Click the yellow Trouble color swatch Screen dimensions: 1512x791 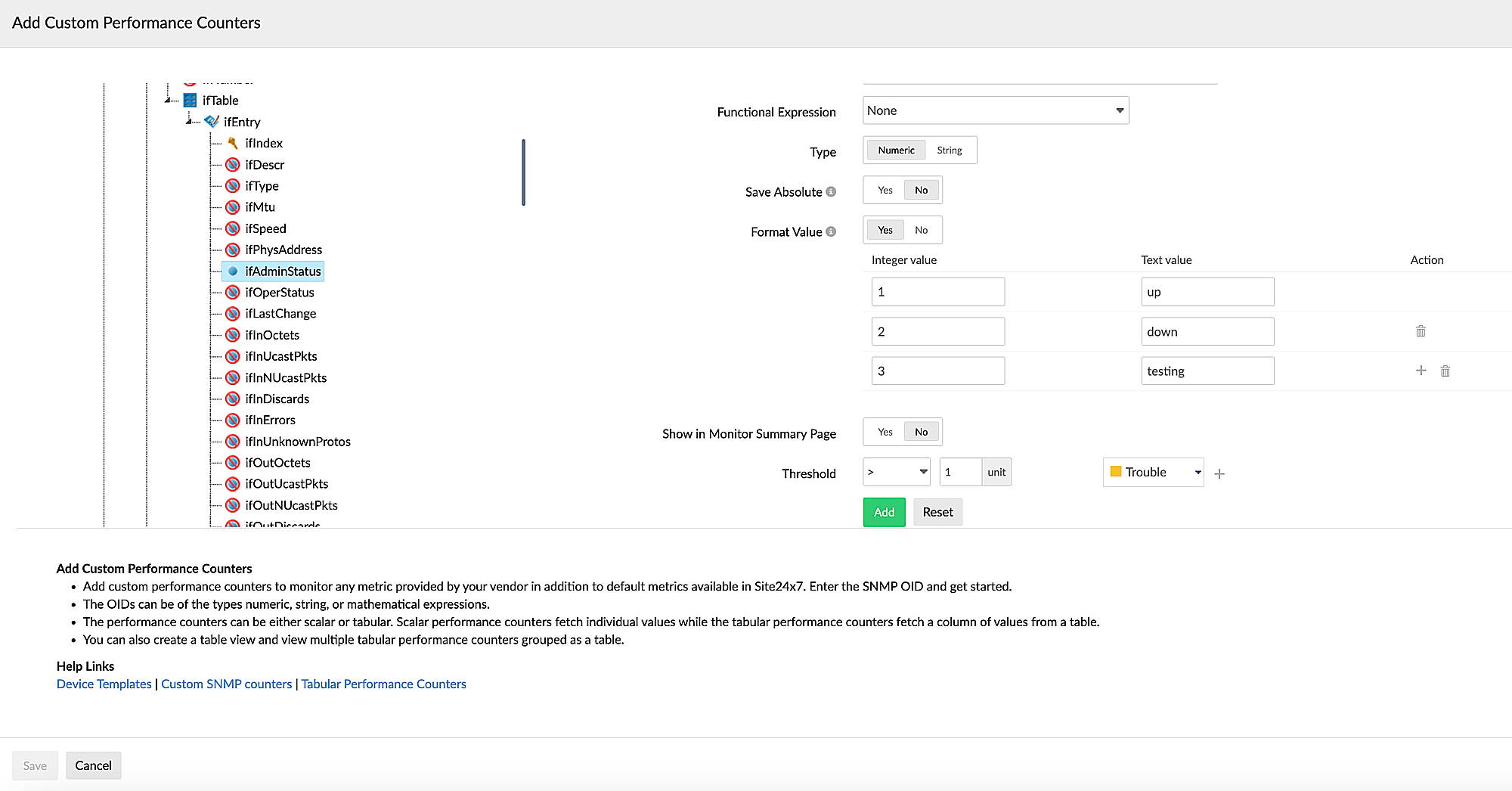pyautogui.click(x=1115, y=472)
